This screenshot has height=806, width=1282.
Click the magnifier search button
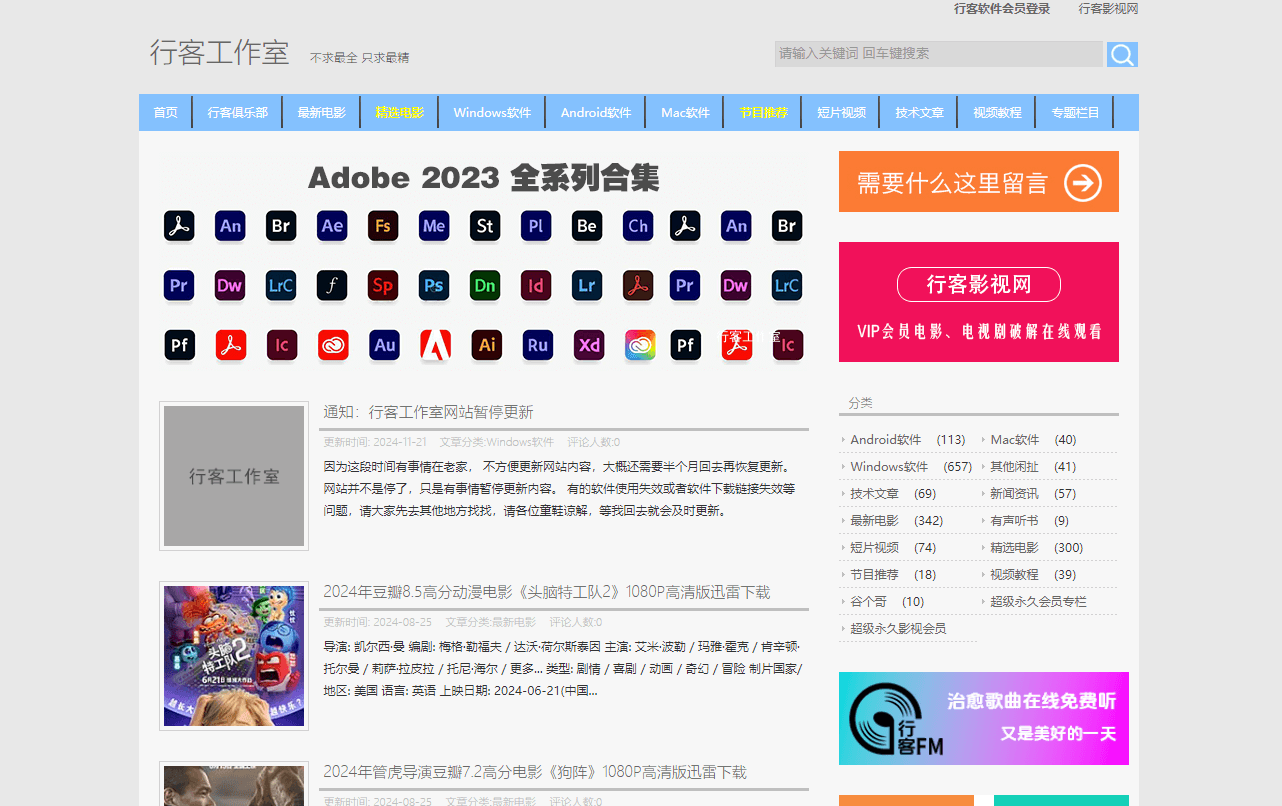click(x=1122, y=54)
